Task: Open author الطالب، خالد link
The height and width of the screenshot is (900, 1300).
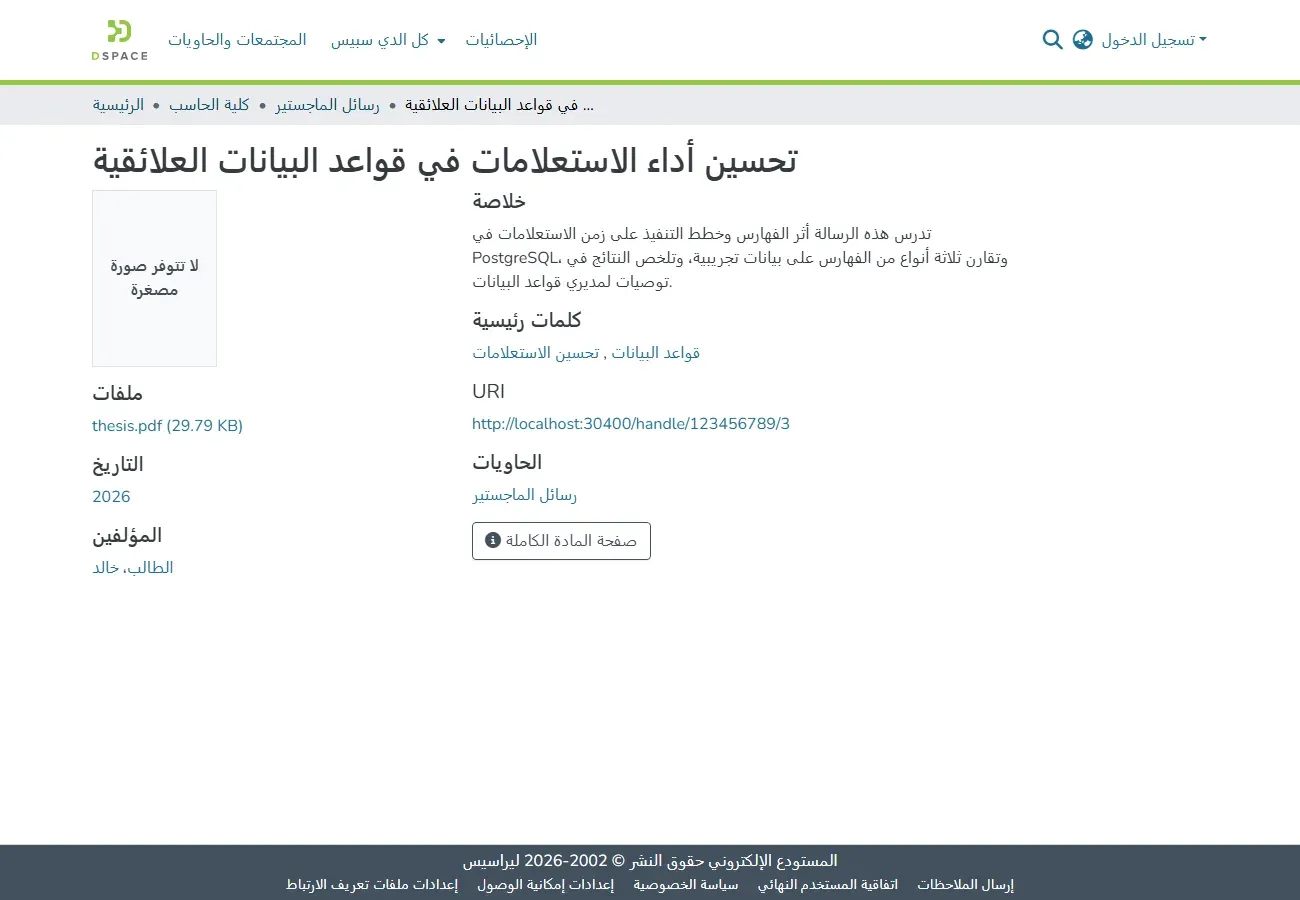Action: click(x=133, y=568)
